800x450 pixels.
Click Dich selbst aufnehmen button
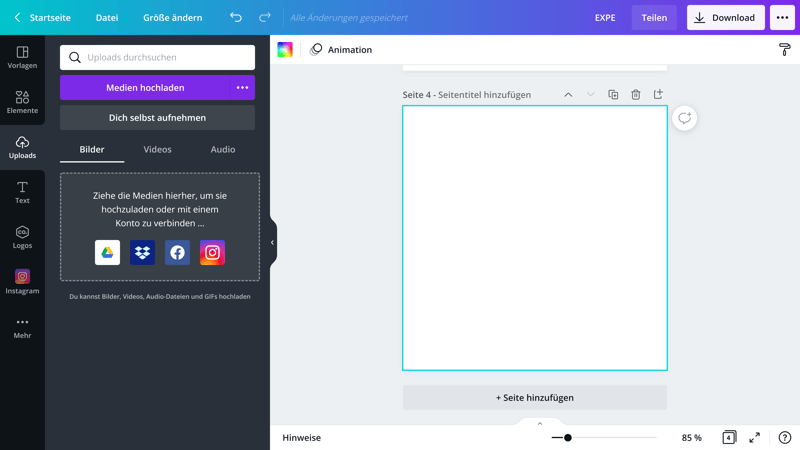pyautogui.click(x=157, y=117)
